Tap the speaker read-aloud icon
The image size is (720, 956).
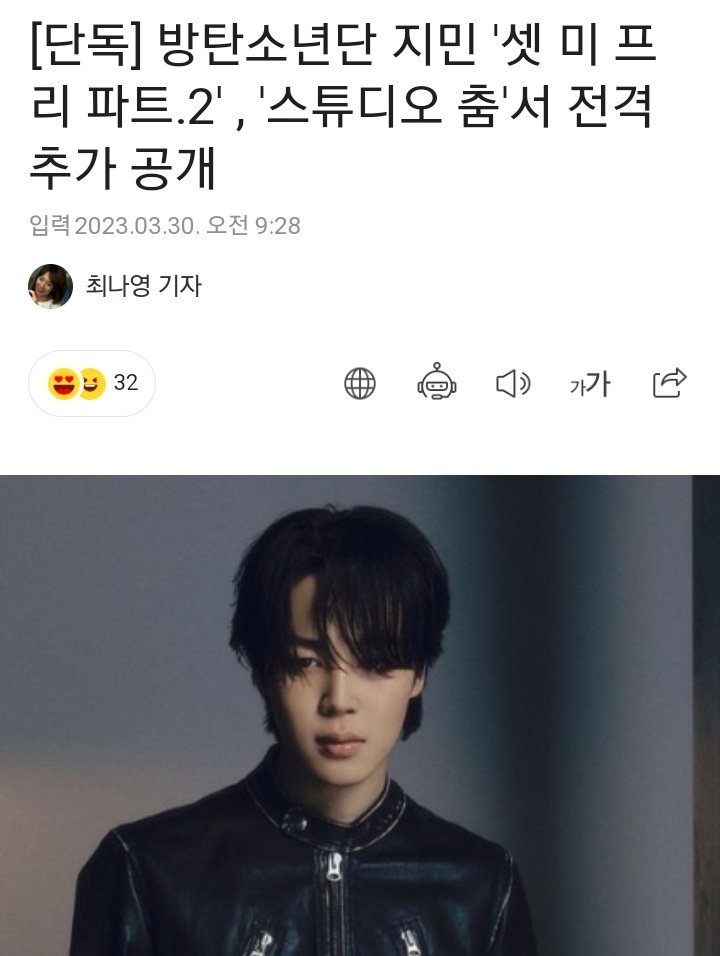click(x=513, y=383)
